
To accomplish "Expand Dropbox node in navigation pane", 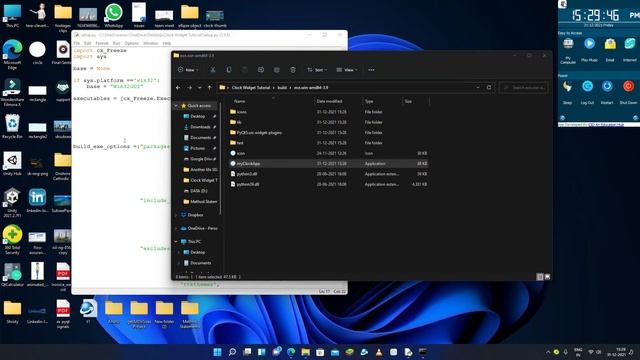I will [x=176, y=215].
